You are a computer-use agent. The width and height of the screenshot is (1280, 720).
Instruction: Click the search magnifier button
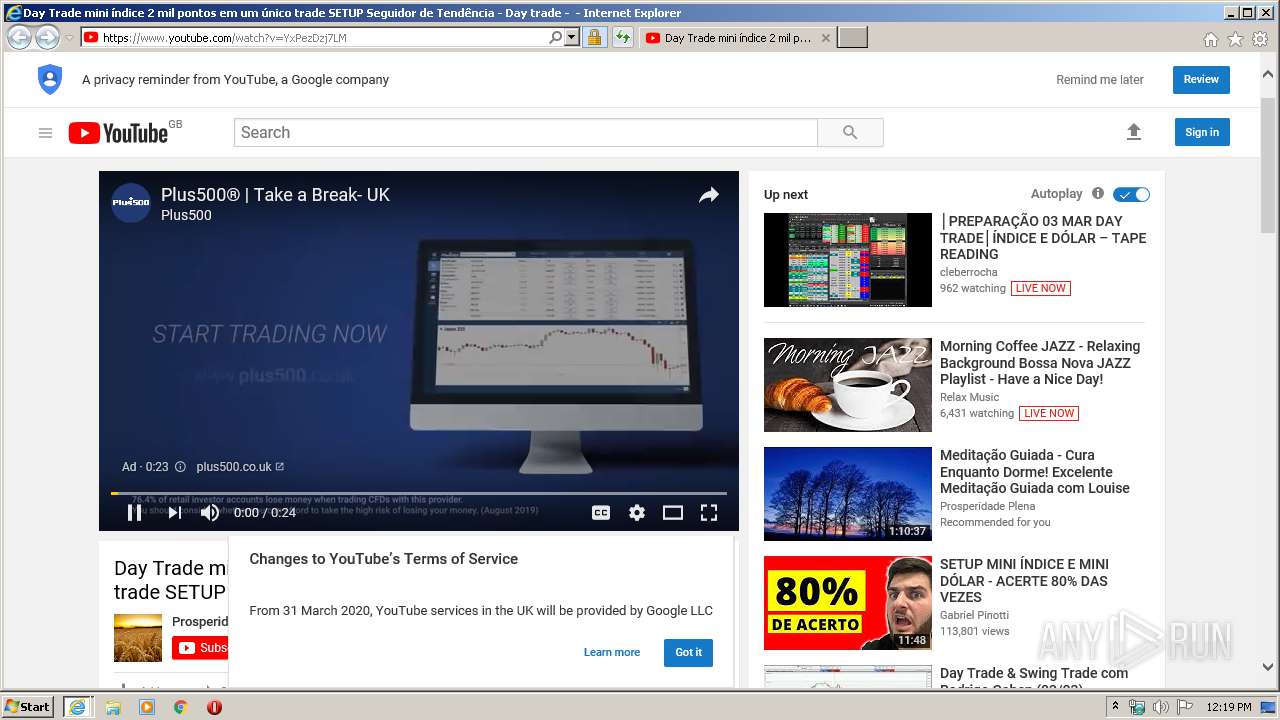[850, 132]
